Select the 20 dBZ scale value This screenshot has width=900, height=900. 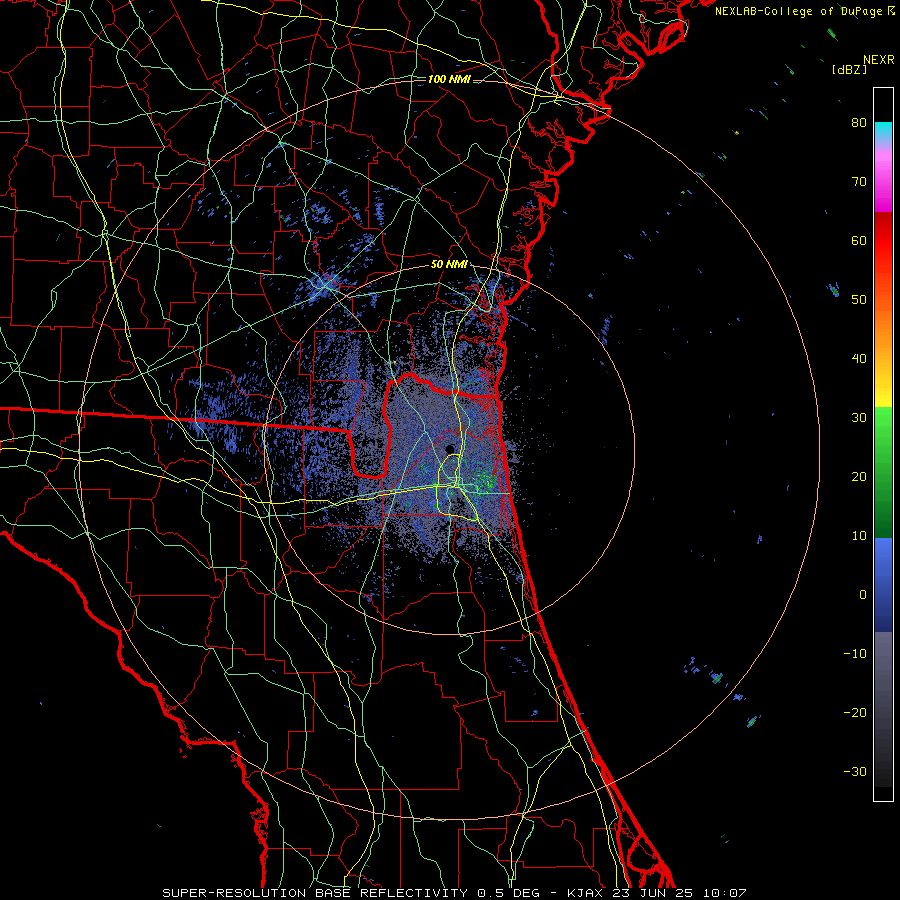coord(859,476)
